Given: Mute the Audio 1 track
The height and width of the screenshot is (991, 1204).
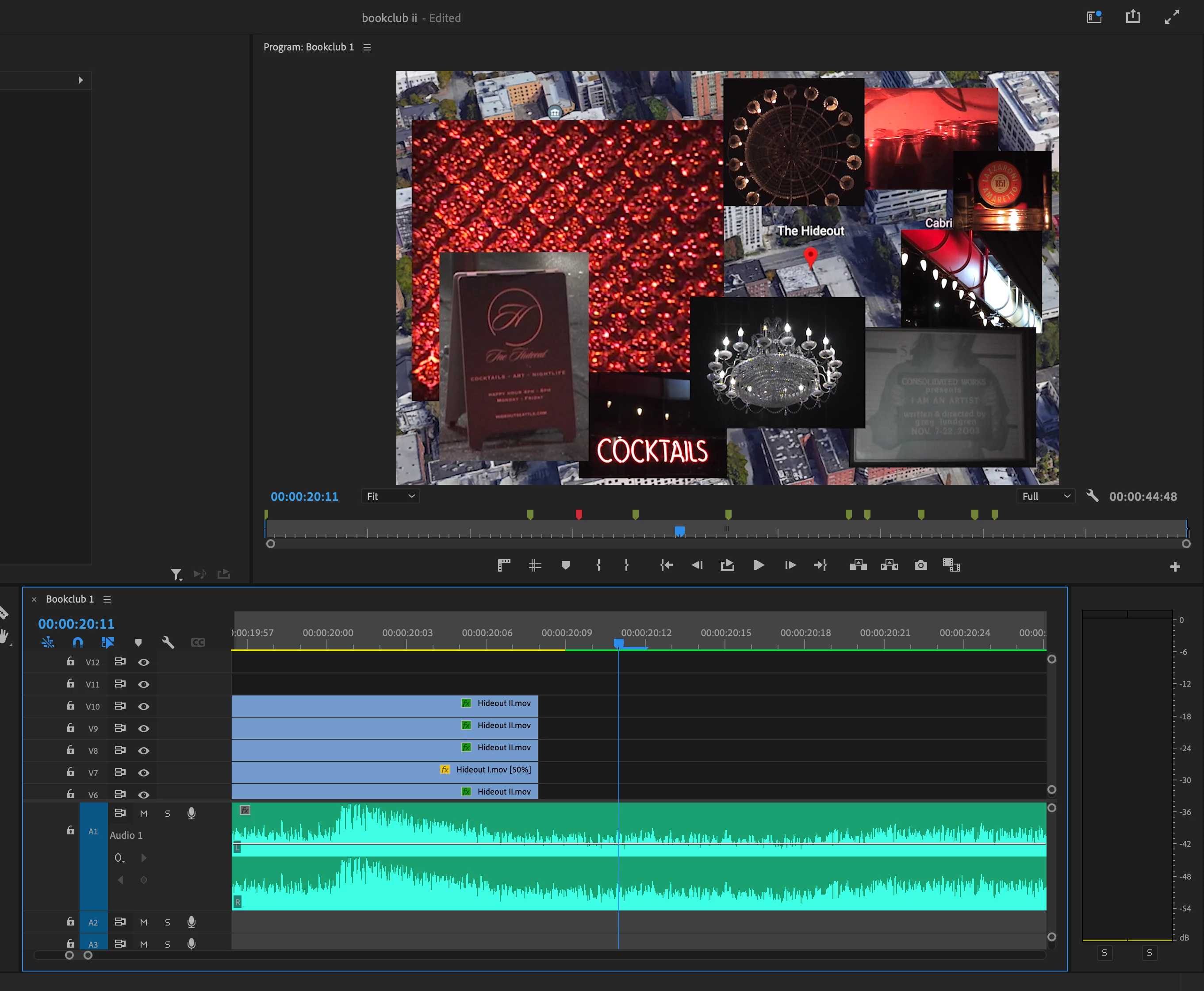Looking at the screenshot, I should (x=144, y=814).
